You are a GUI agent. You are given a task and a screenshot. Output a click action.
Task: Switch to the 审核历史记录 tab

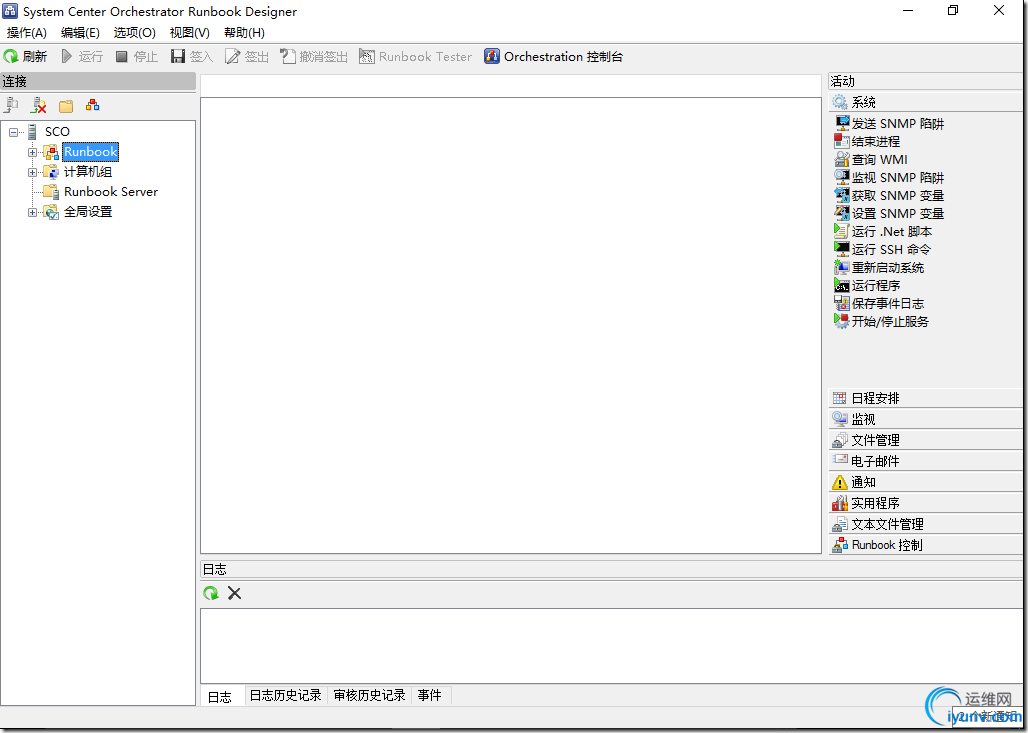point(370,696)
